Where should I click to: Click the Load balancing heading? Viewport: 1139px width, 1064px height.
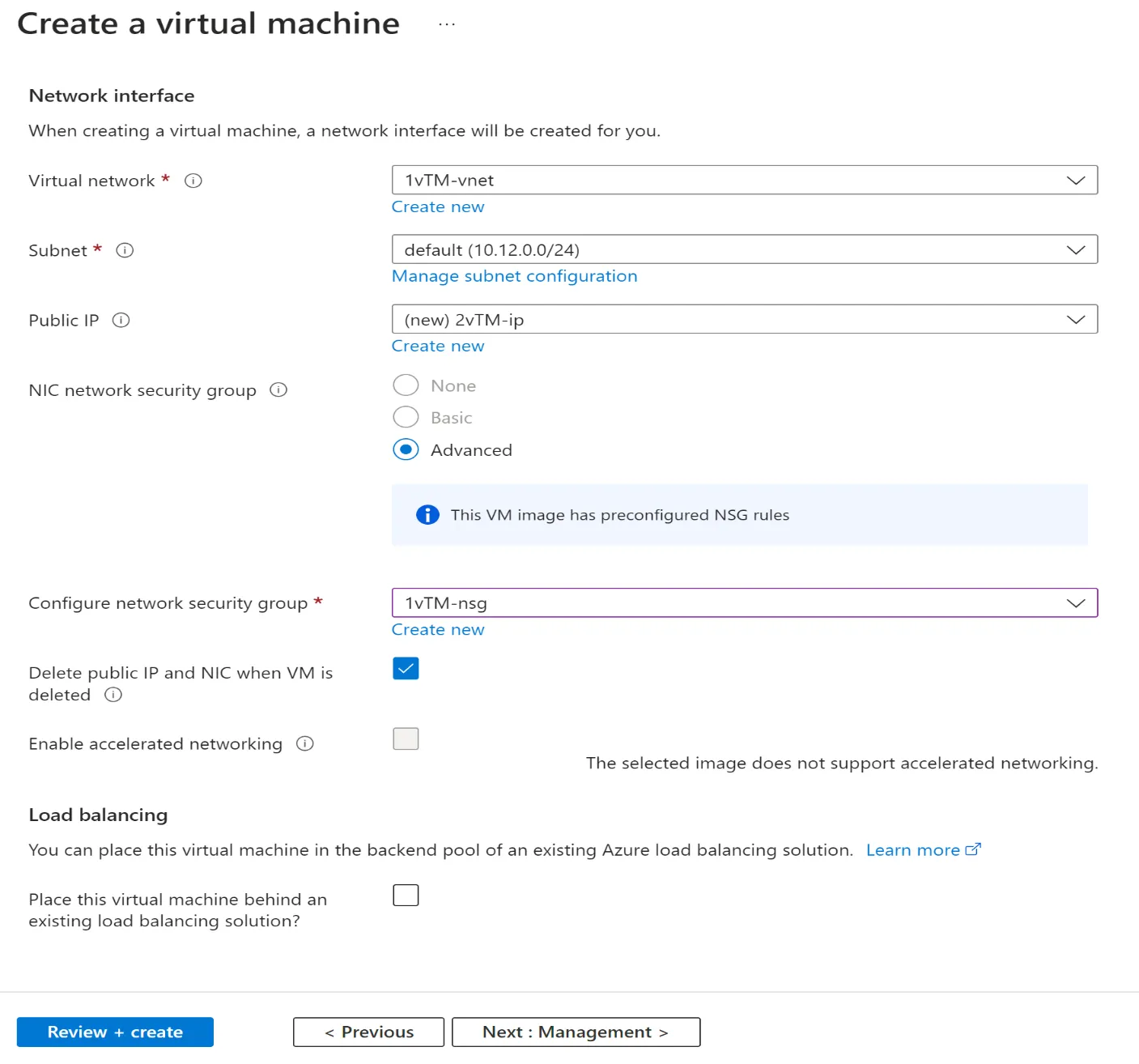pos(98,815)
